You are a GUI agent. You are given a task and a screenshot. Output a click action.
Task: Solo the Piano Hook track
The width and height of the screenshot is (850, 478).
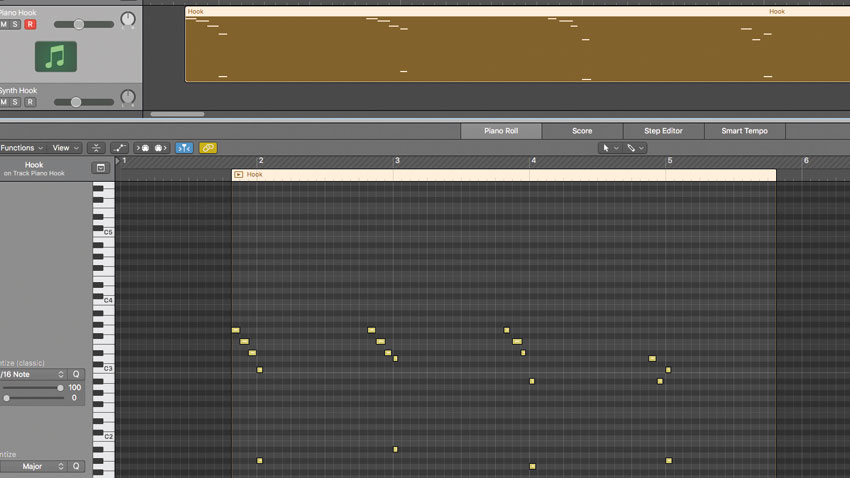point(15,24)
